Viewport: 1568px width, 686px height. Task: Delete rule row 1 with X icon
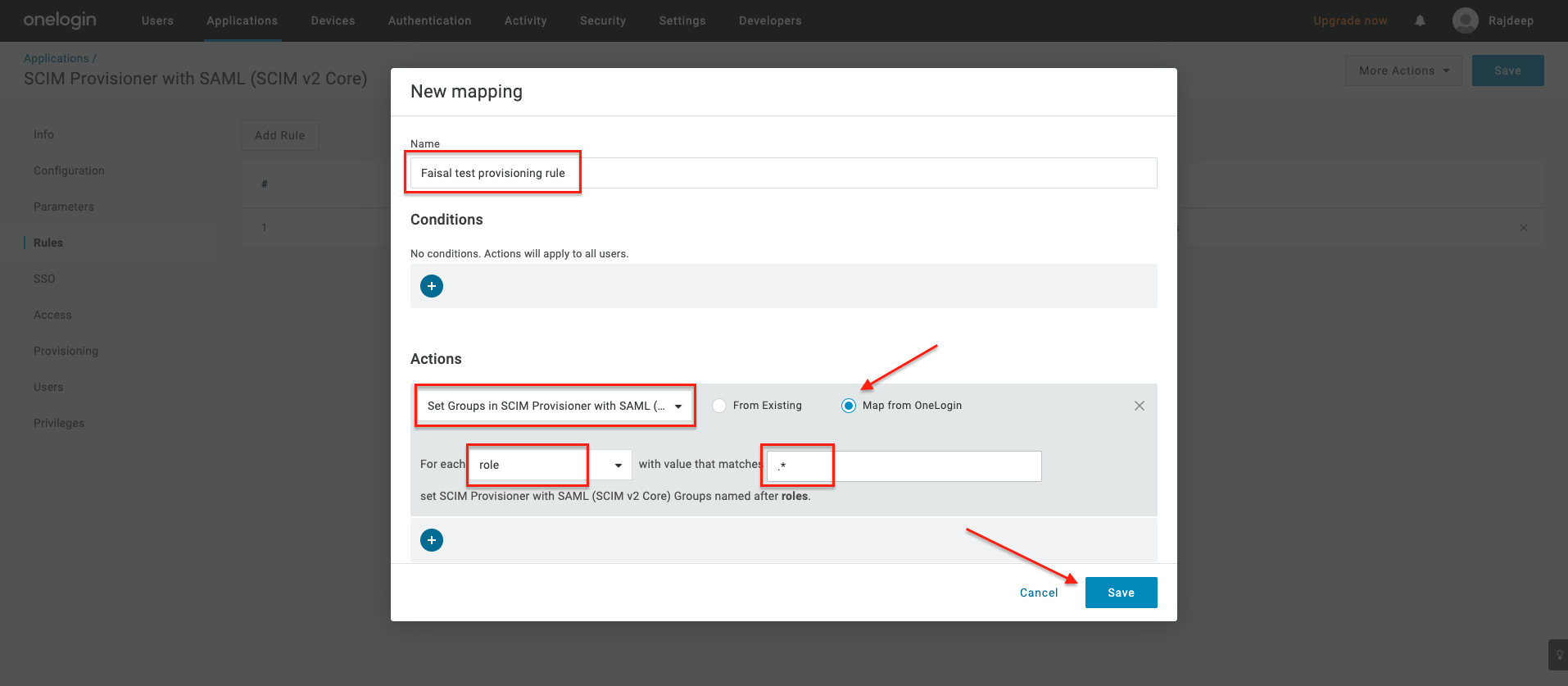point(1523,228)
